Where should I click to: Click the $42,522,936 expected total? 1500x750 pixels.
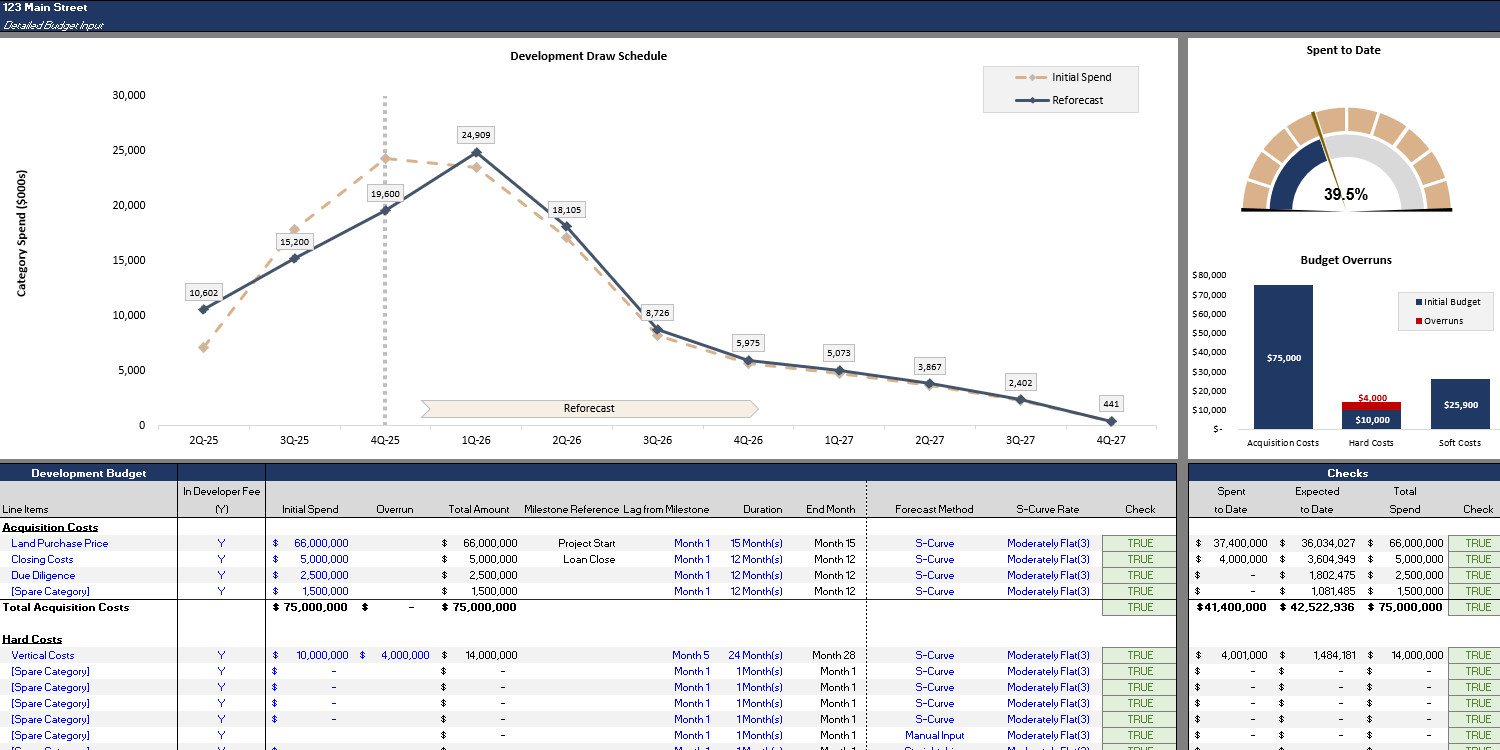coord(1317,607)
